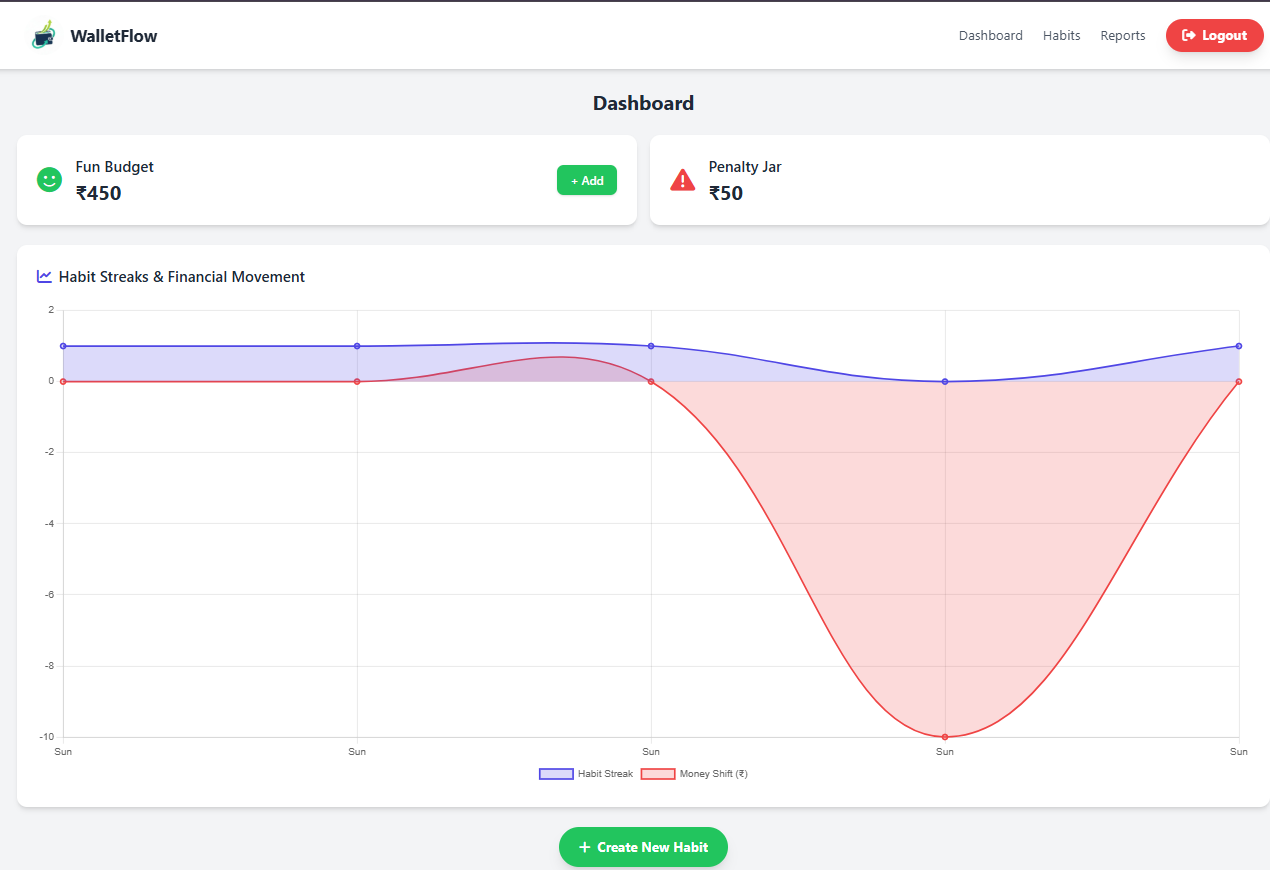The width and height of the screenshot is (1270, 870).
Task: Toggle the Money Shift legend color box
Action: click(x=658, y=774)
